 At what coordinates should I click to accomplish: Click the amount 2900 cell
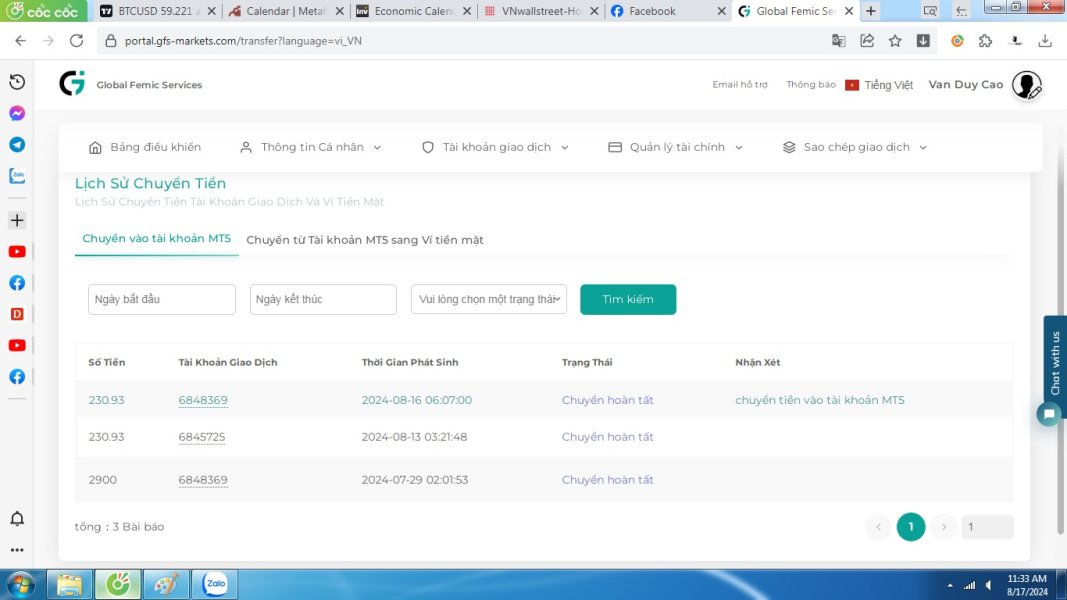(x=103, y=480)
